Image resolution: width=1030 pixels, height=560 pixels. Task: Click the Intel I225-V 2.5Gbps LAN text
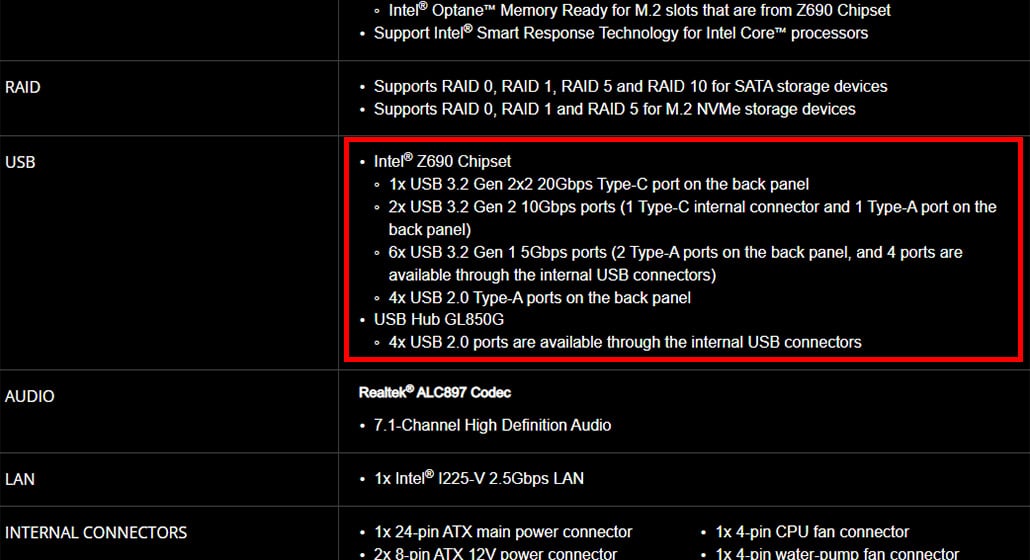479,479
